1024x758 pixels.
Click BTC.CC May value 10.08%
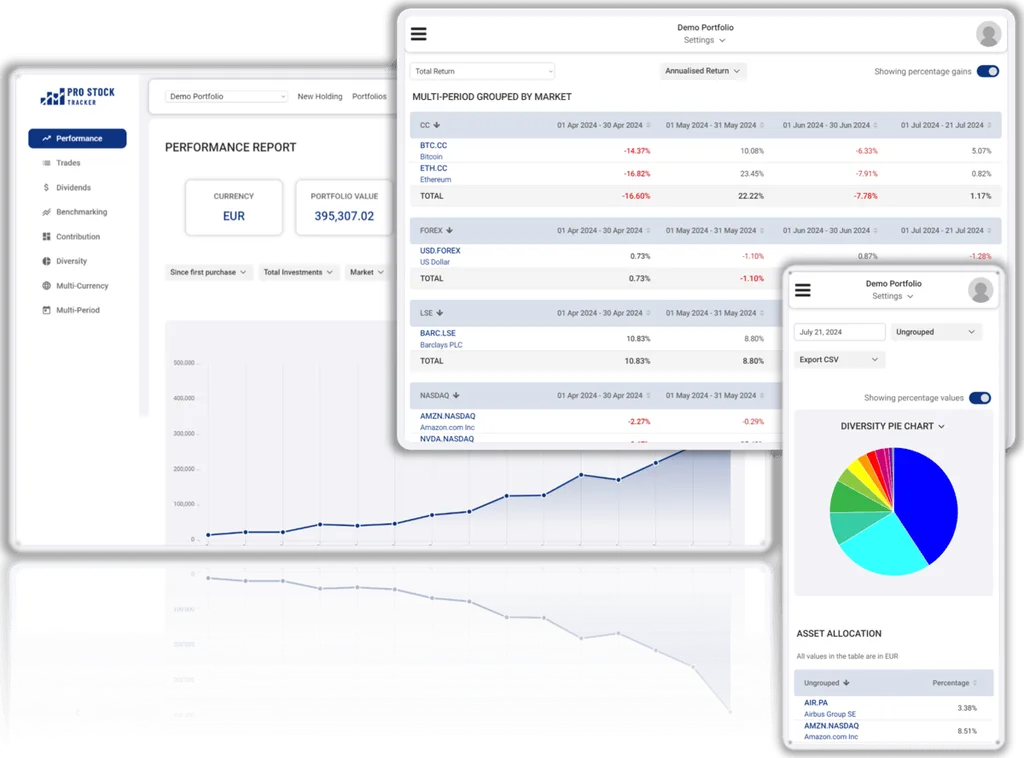coord(752,151)
